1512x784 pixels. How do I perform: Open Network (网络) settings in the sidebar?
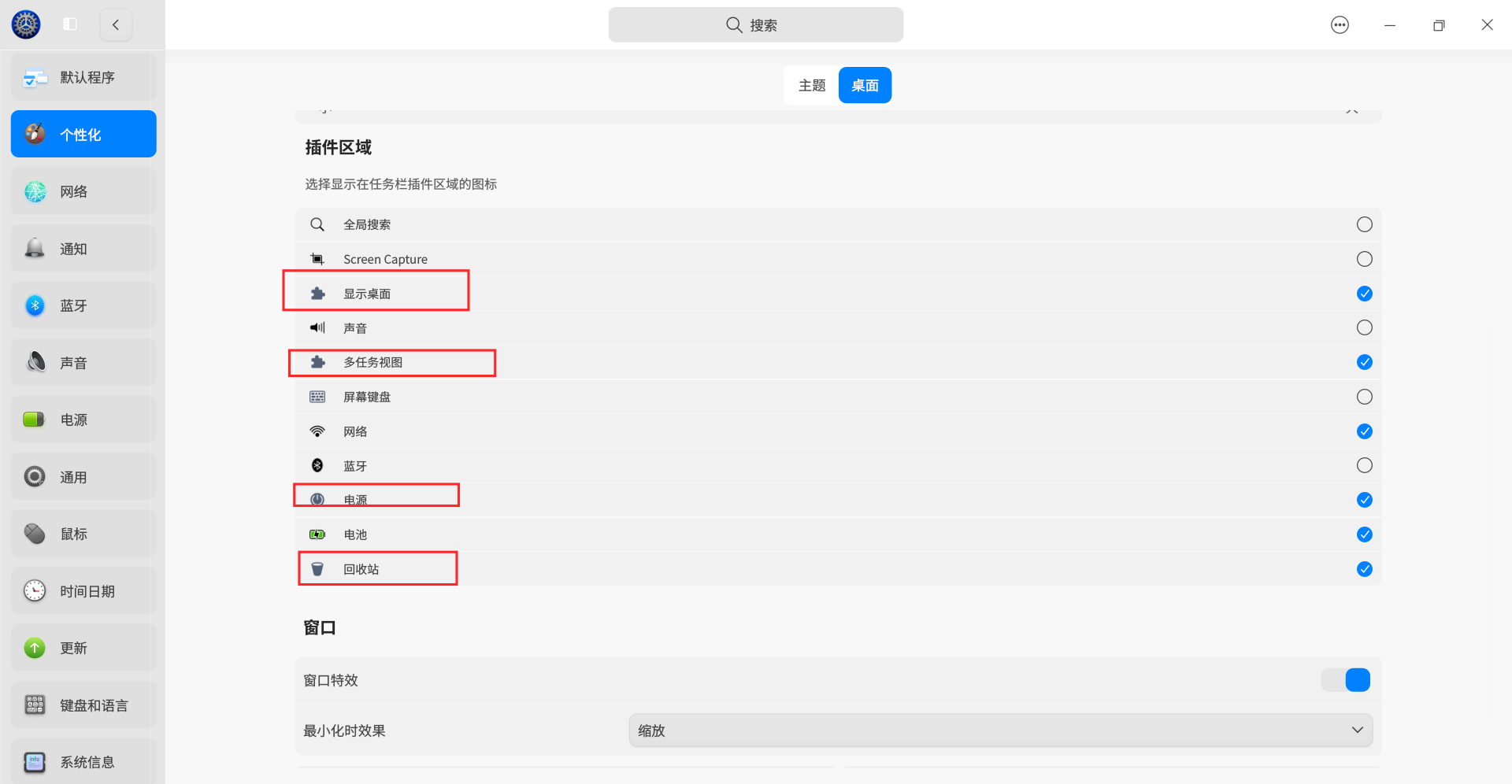coord(83,191)
